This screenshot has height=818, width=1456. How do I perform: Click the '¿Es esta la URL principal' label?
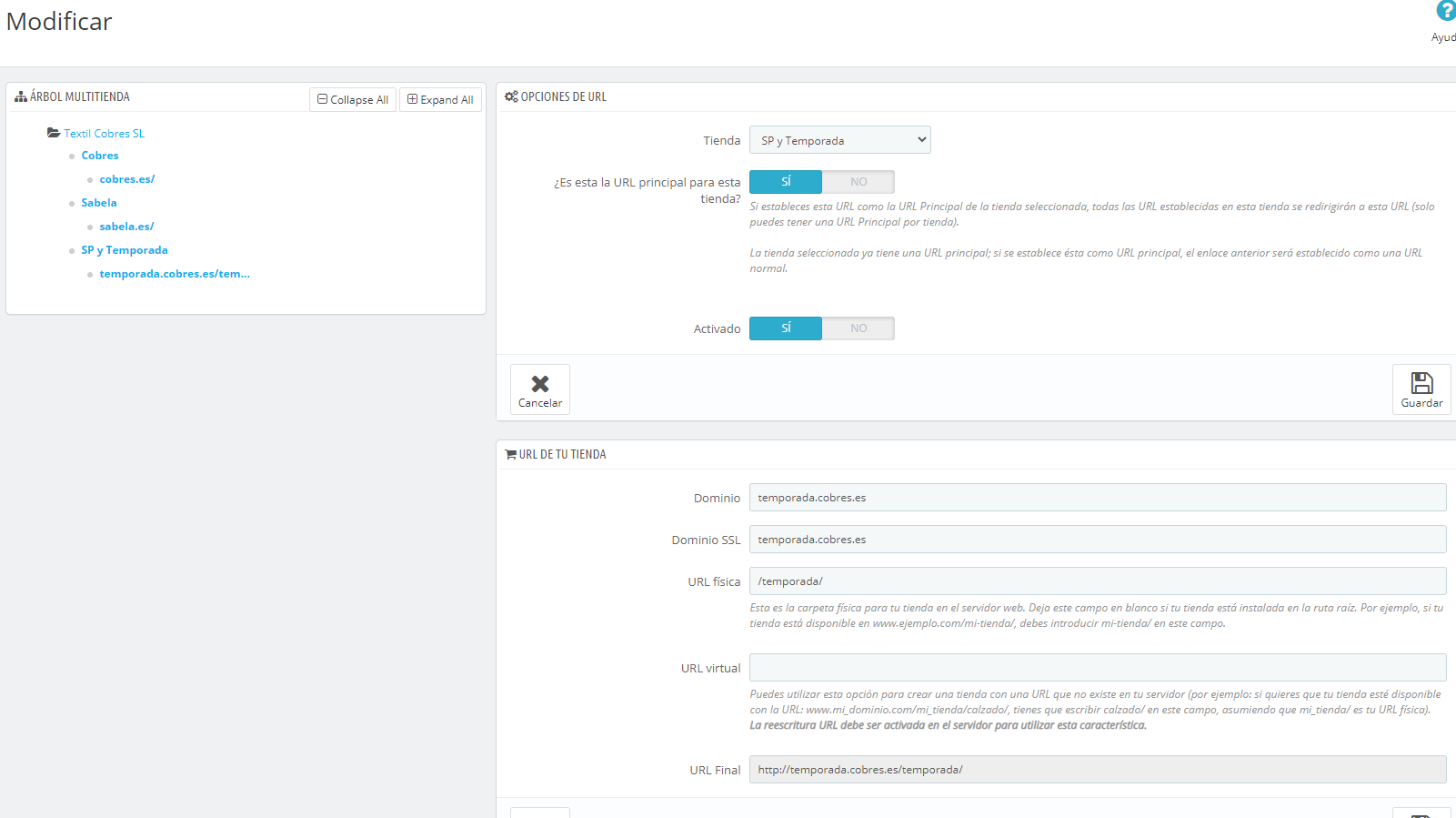click(x=648, y=190)
